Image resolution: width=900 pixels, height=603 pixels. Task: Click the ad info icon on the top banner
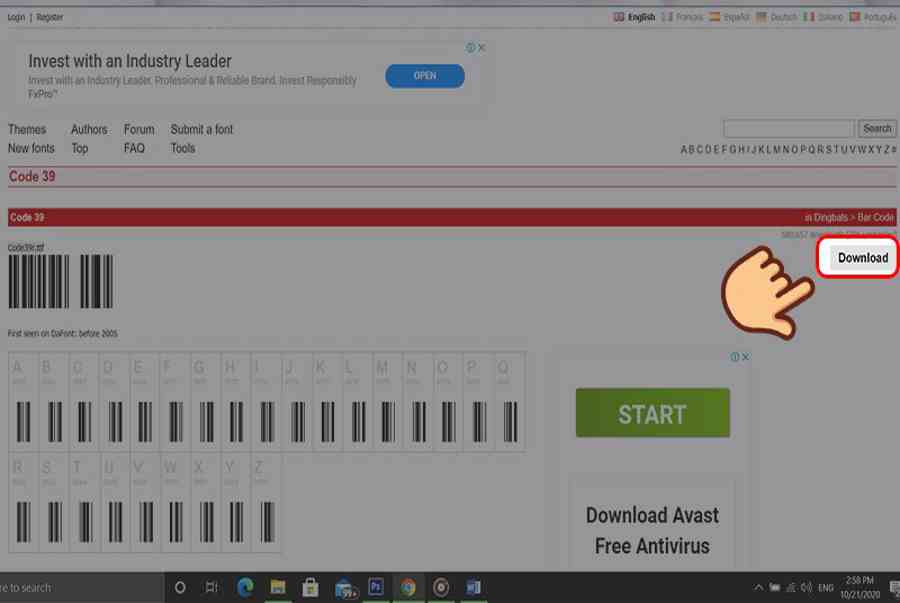click(471, 48)
